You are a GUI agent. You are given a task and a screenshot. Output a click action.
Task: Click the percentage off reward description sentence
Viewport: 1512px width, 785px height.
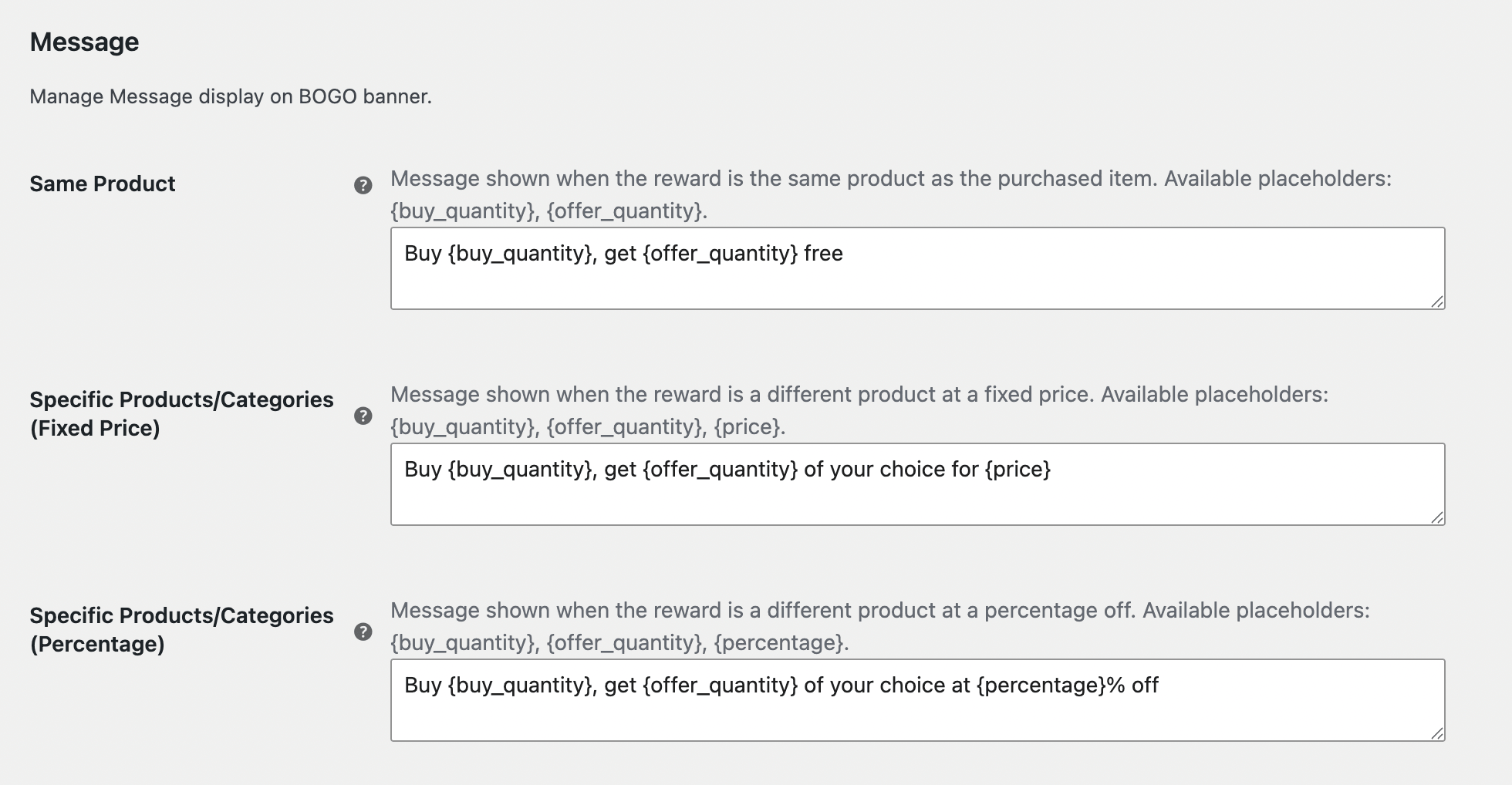(x=763, y=611)
